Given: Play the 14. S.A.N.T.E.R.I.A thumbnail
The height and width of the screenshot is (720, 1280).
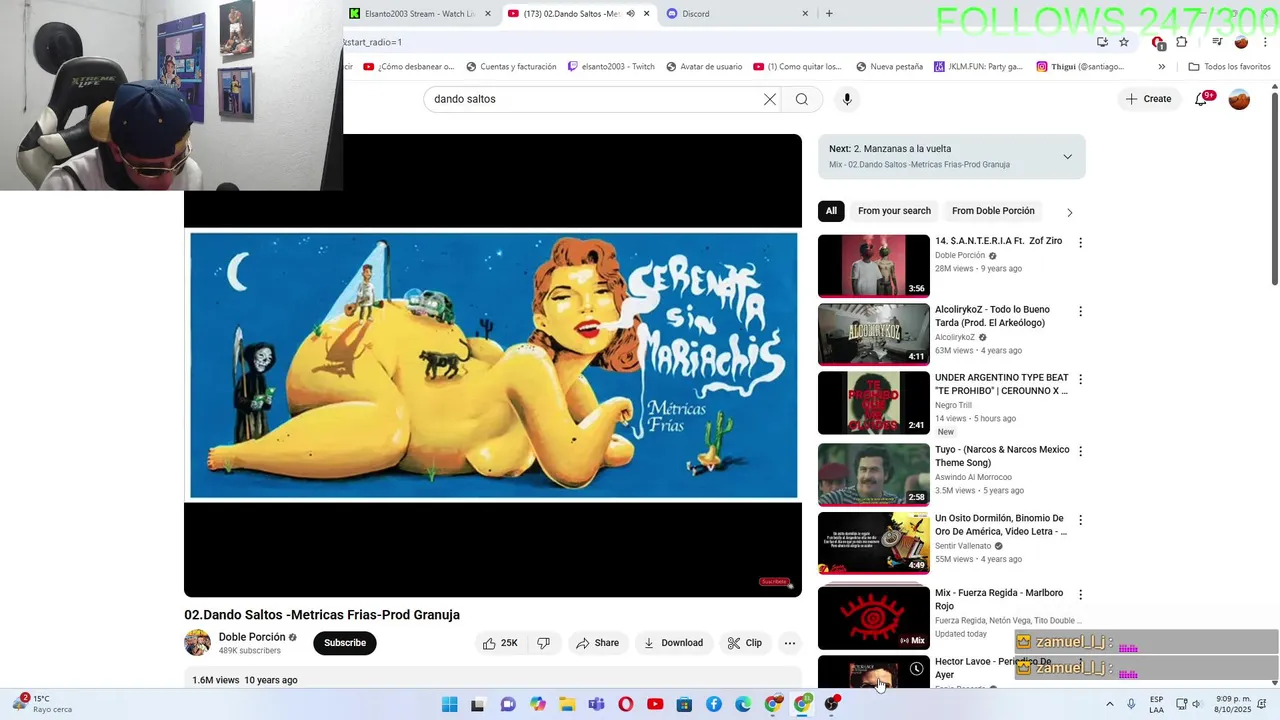Looking at the screenshot, I should tap(874, 266).
